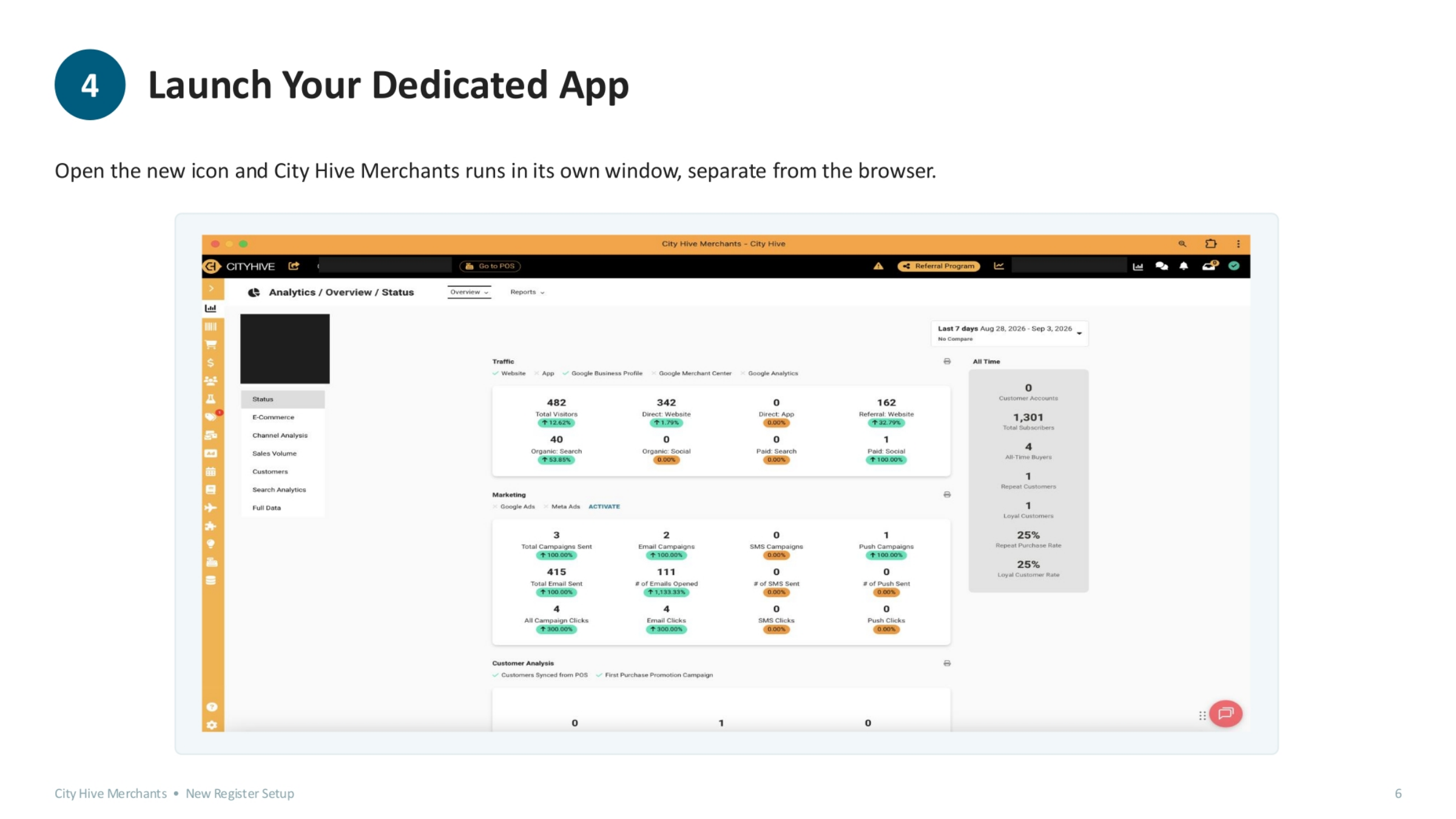Click the zoom magnifier in title bar

point(1182,244)
